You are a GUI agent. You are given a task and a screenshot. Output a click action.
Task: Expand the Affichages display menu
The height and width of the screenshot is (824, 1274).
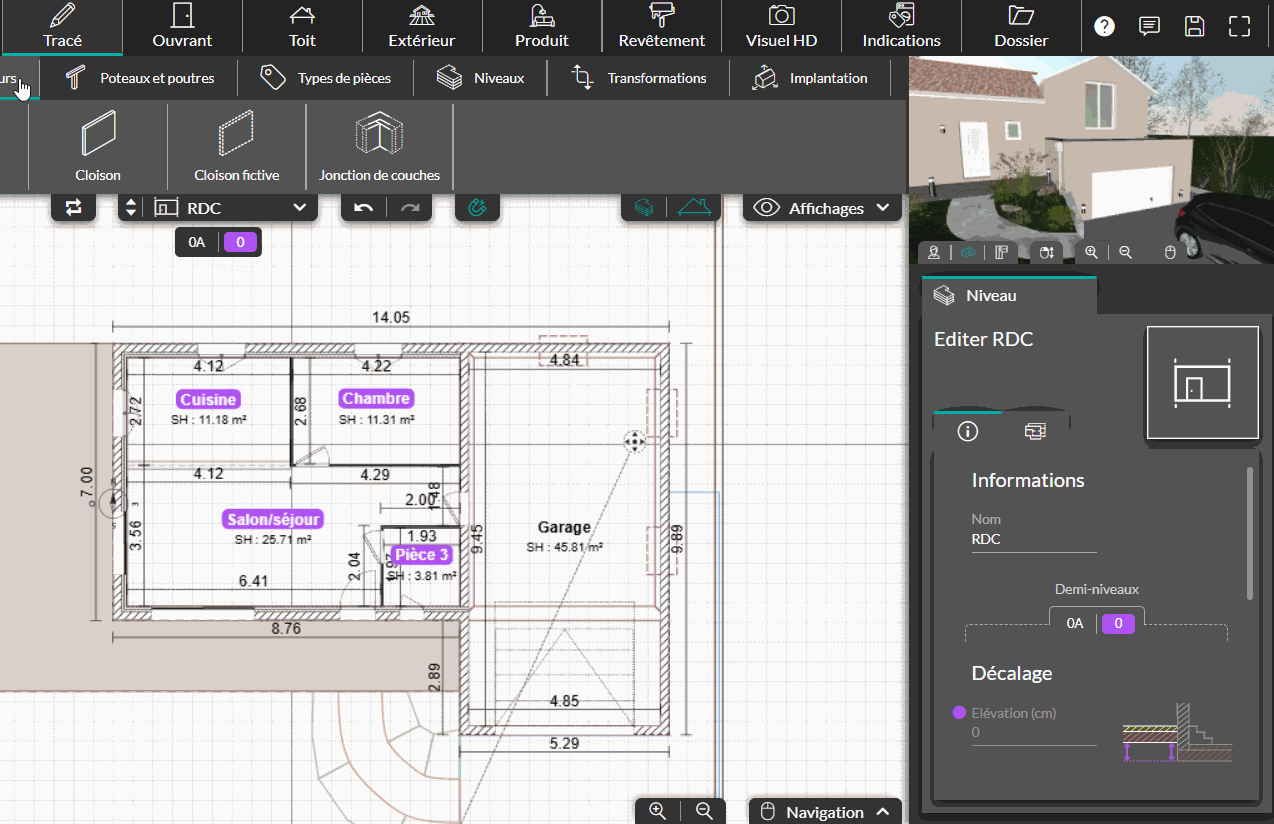(x=822, y=208)
